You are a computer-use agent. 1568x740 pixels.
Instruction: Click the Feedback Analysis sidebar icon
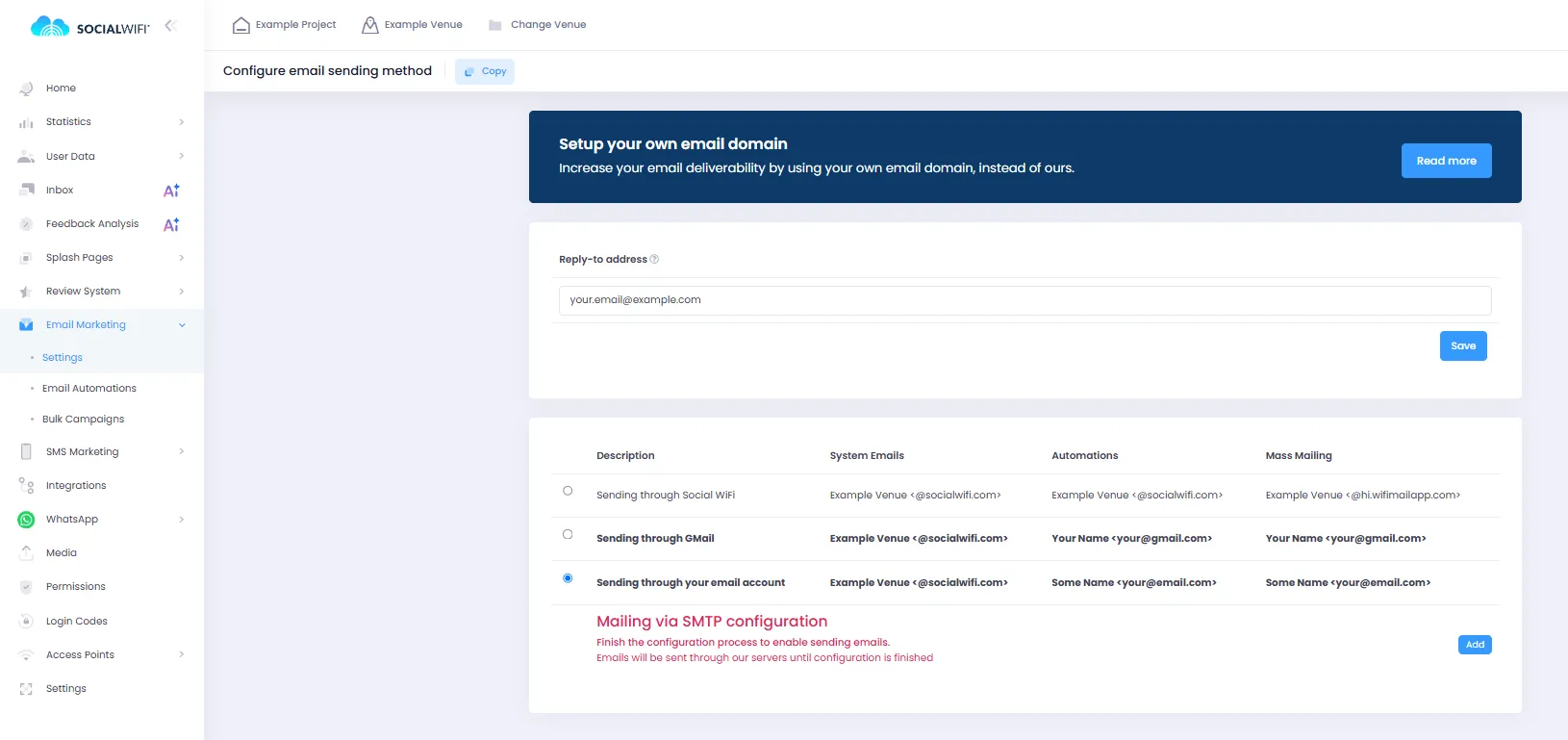26,223
